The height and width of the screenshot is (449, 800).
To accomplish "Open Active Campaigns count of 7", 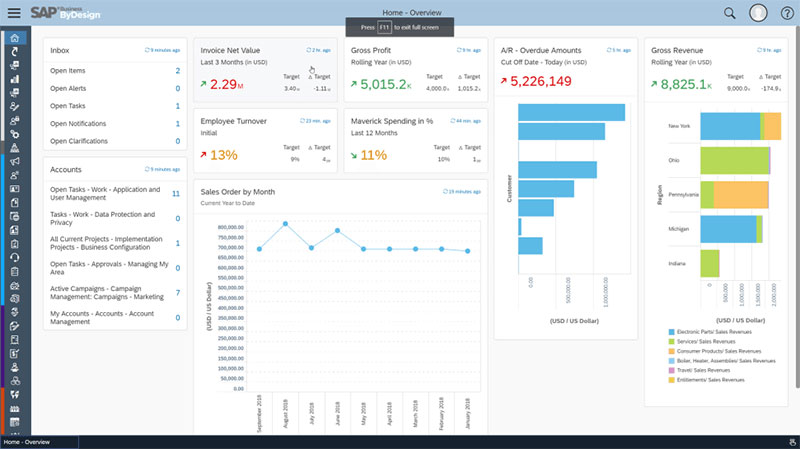I will pyautogui.click(x=178, y=293).
